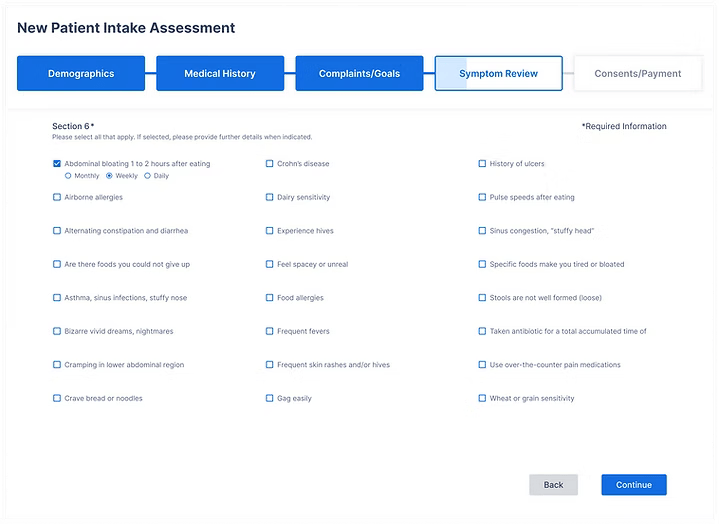Tick the Crohn's disease checkbox
The height and width of the screenshot is (524, 719).
[x=270, y=164]
